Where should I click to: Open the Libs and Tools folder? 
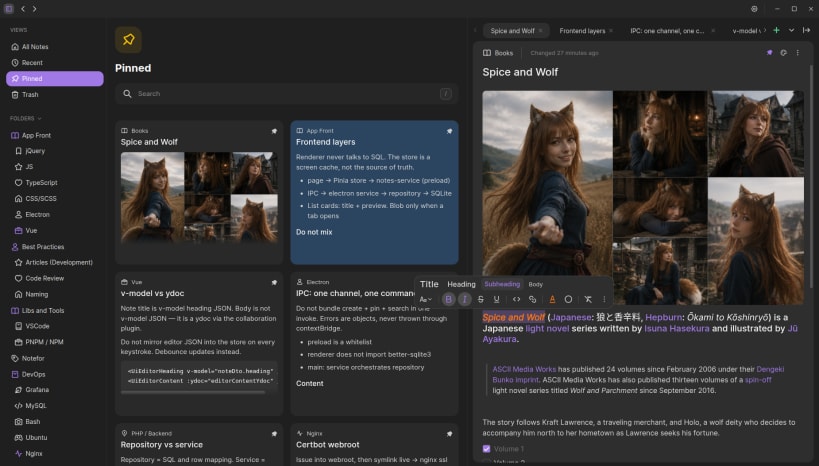click(x=55, y=310)
